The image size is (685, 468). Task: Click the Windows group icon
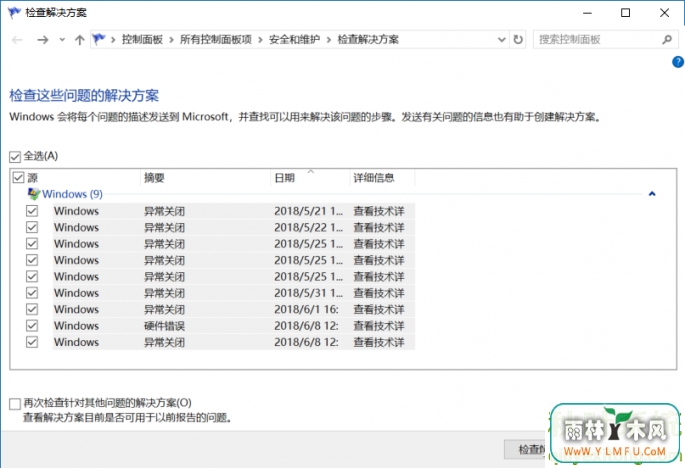click(34, 194)
